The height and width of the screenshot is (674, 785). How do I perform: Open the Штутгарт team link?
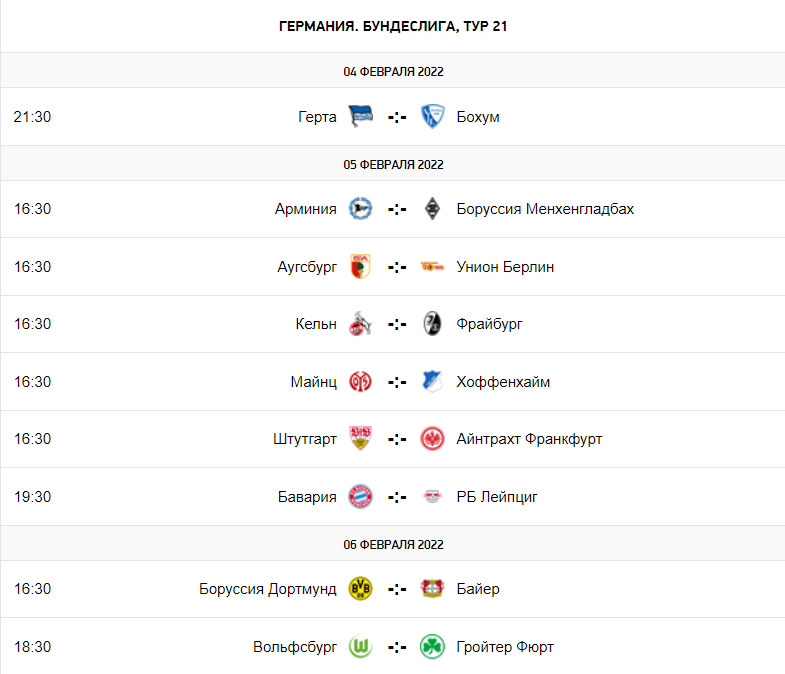[x=305, y=439]
